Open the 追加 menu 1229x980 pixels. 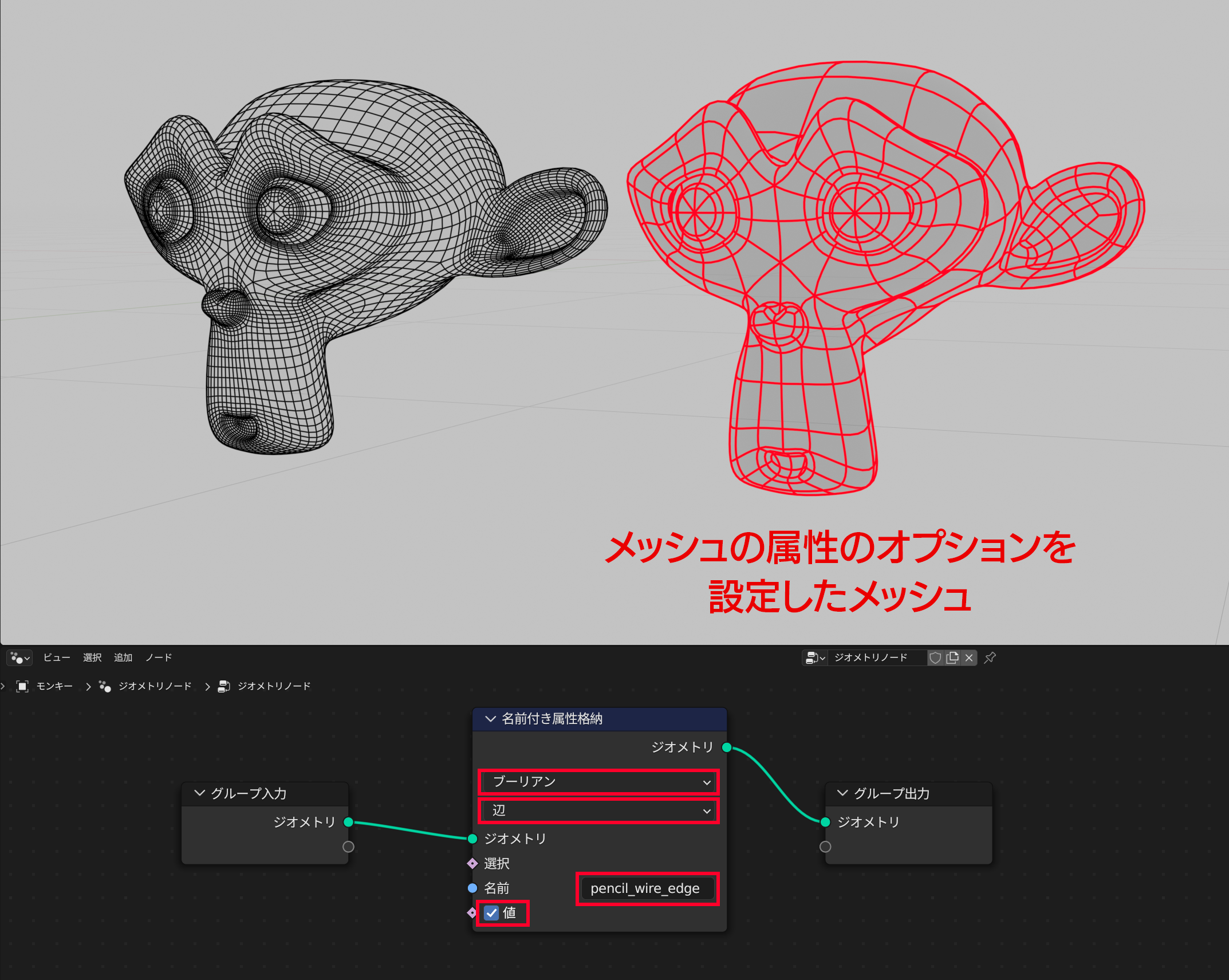coord(123,658)
